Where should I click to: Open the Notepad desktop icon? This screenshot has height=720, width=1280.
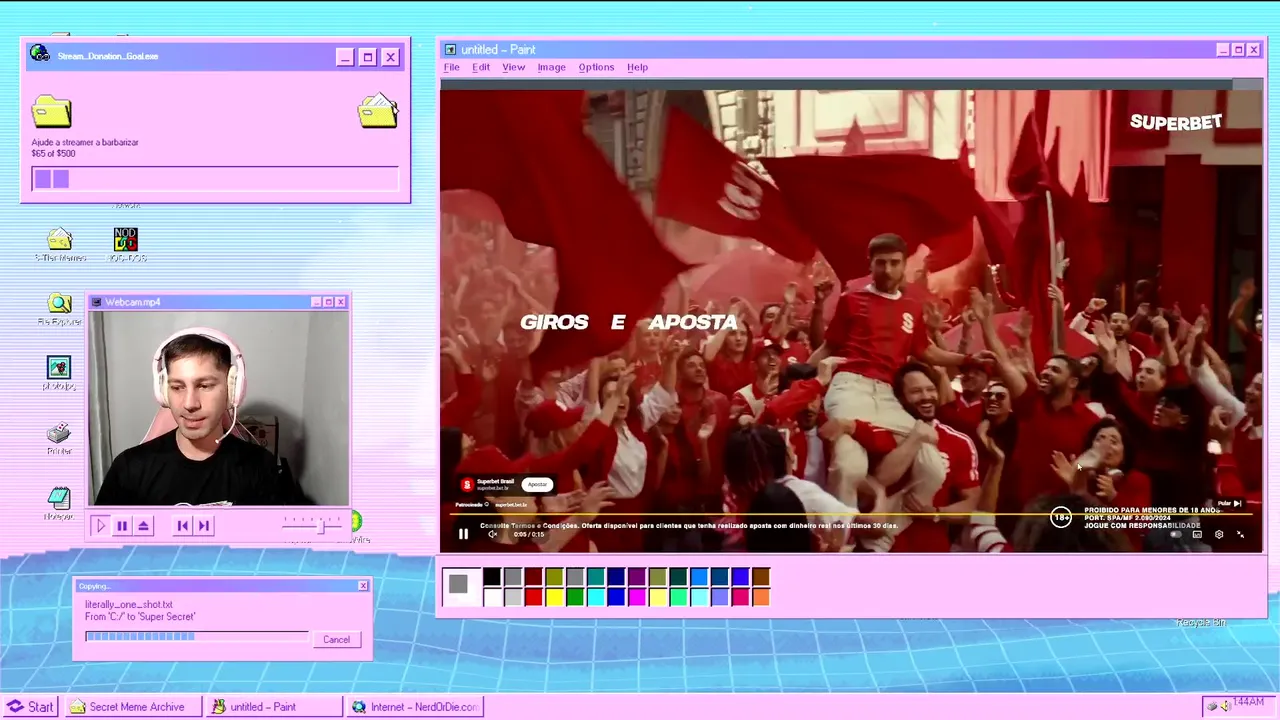[59, 502]
